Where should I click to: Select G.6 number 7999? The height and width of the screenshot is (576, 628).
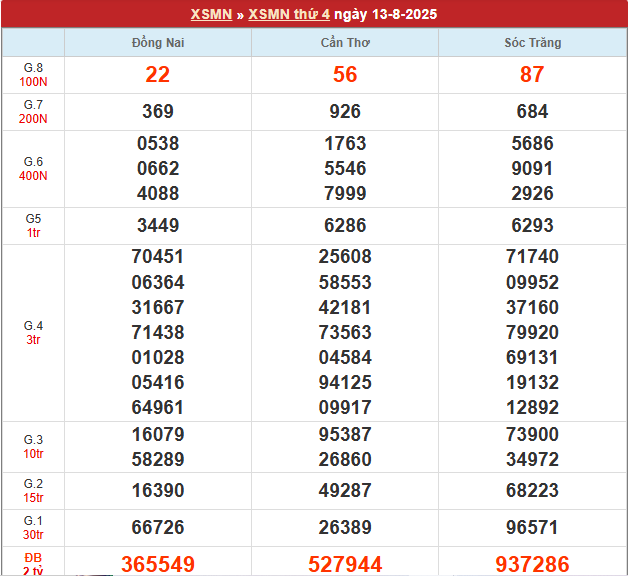345,193
